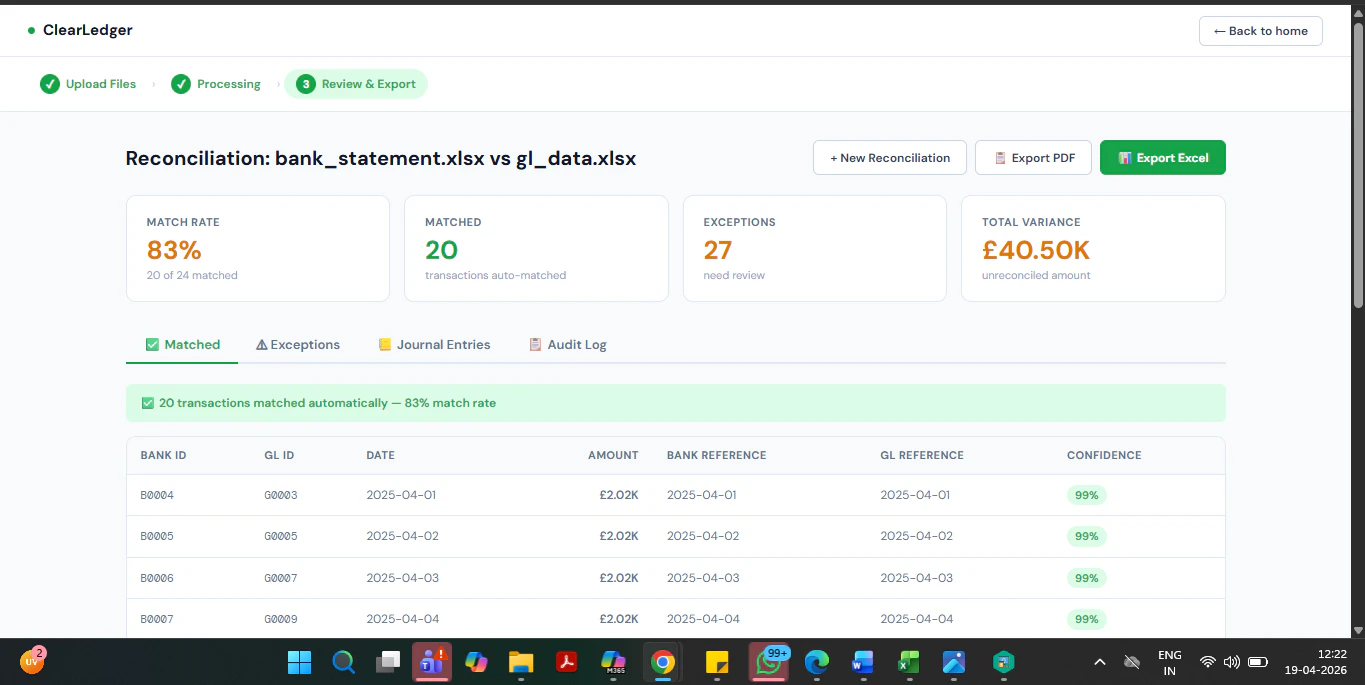Image resolution: width=1365 pixels, height=685 pixels.
Task: Open Microsoft Edge from taskbar
Action: (x=817, y=662)
